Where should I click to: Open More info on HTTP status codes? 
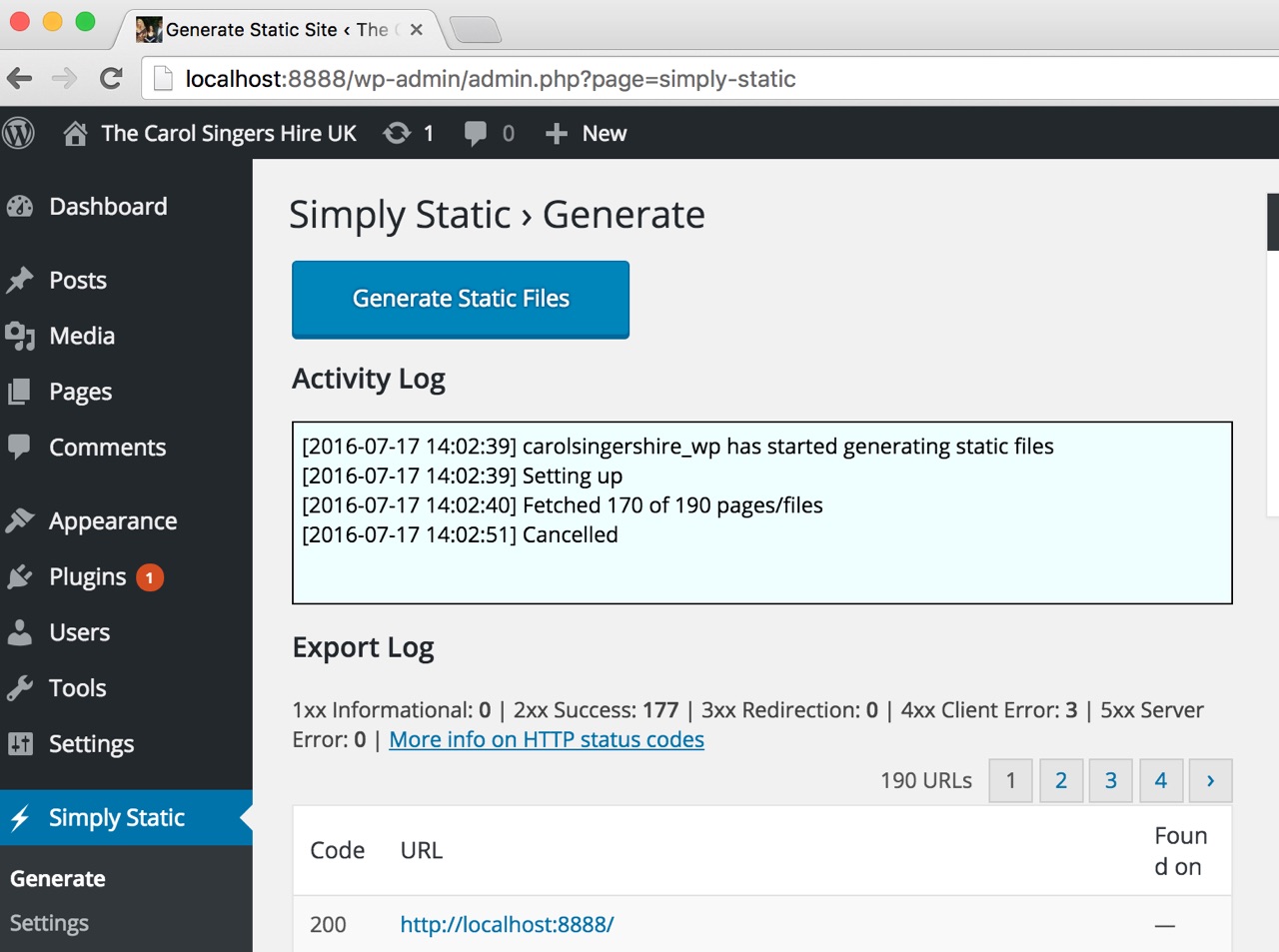point(546,739)
